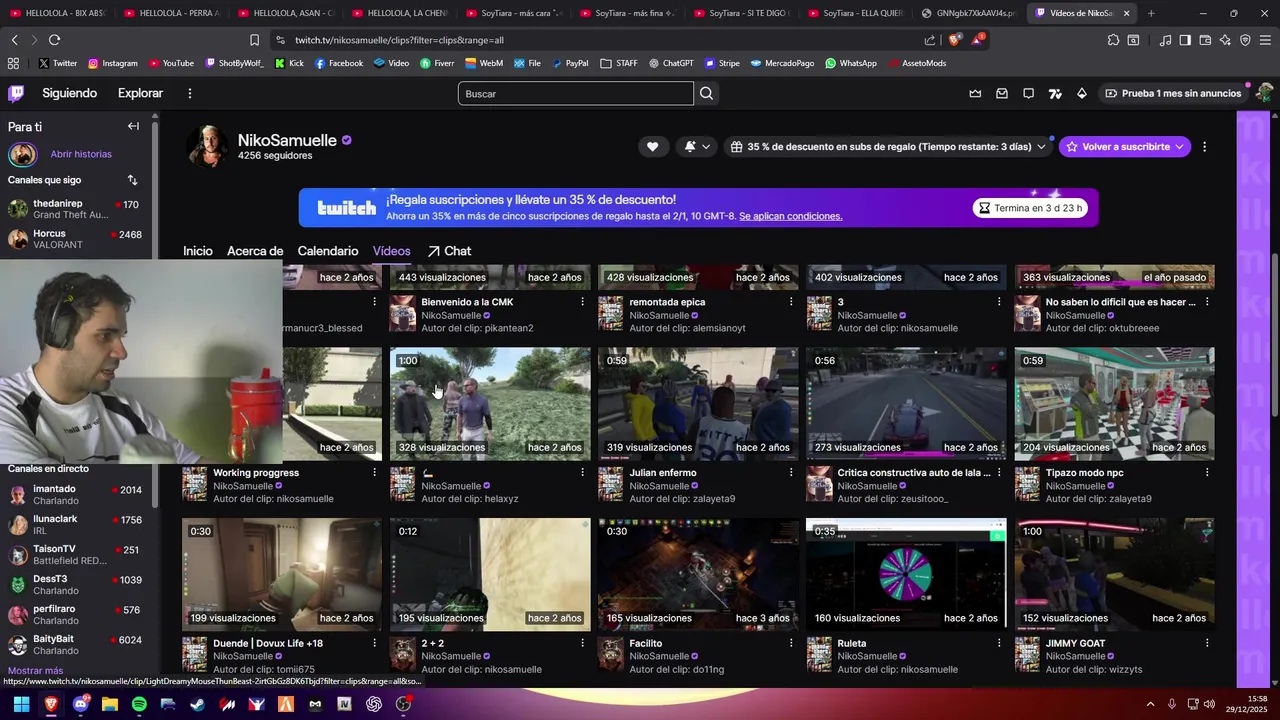
Task: Open Steam from taskbar
Action: 197,704
